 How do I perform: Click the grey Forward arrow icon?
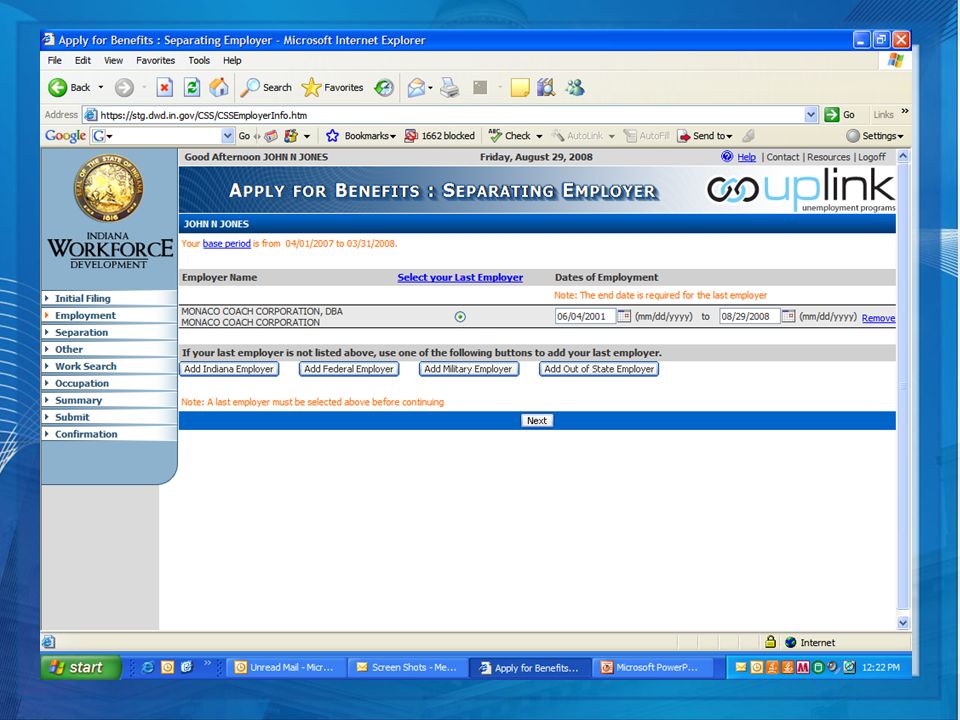[x=124, y=88]
